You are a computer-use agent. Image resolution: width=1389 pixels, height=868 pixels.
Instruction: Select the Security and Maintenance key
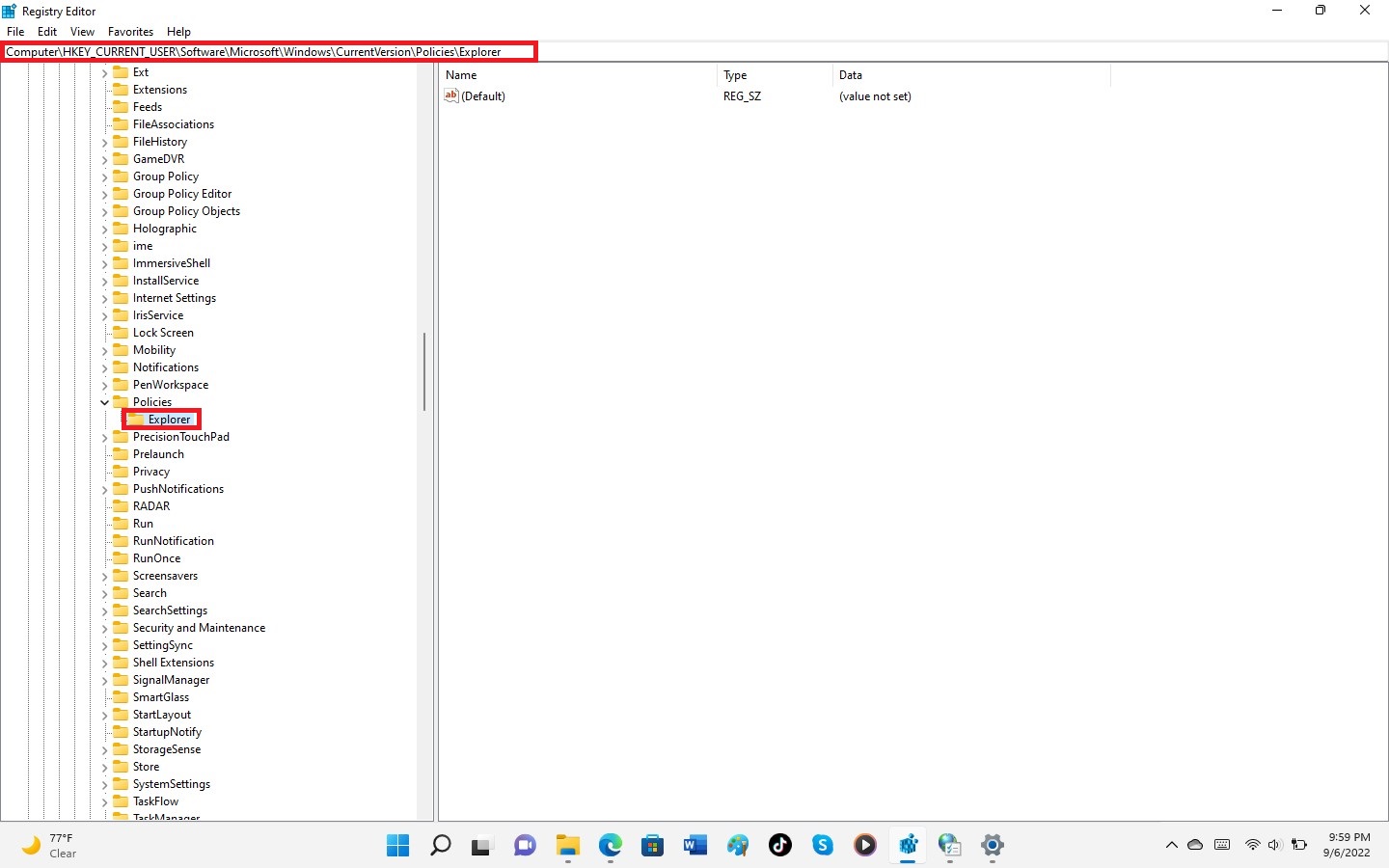point(199,628)
